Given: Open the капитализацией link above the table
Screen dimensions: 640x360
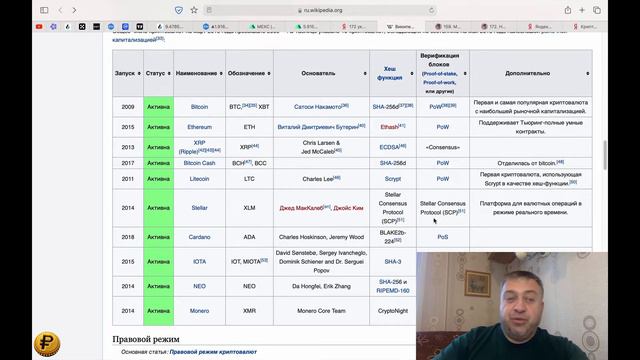Looking at the screenshot, I should (x=134, y=40).
